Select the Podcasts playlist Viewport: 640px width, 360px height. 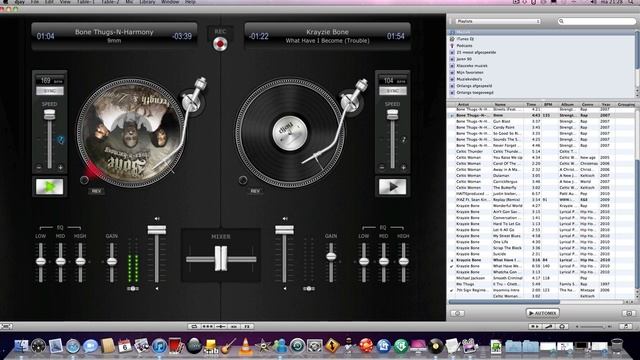[464, 46]
